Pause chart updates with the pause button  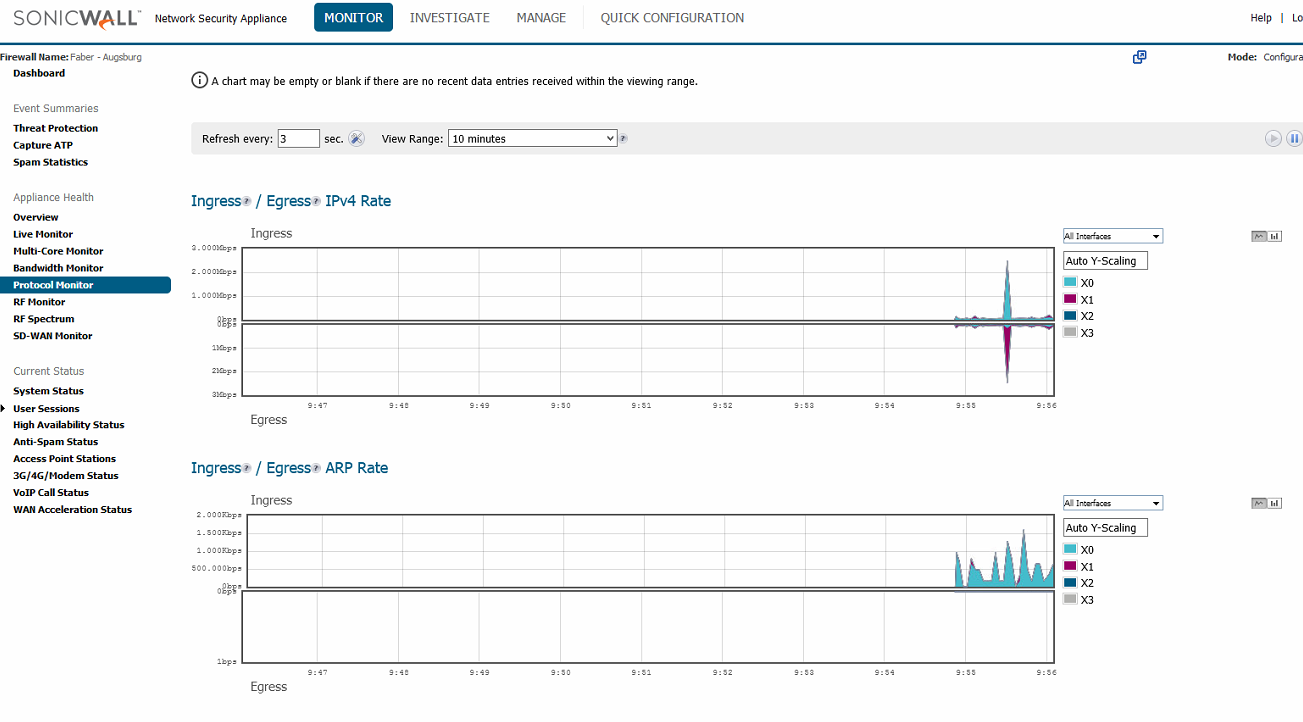[x=1294, y=139]
